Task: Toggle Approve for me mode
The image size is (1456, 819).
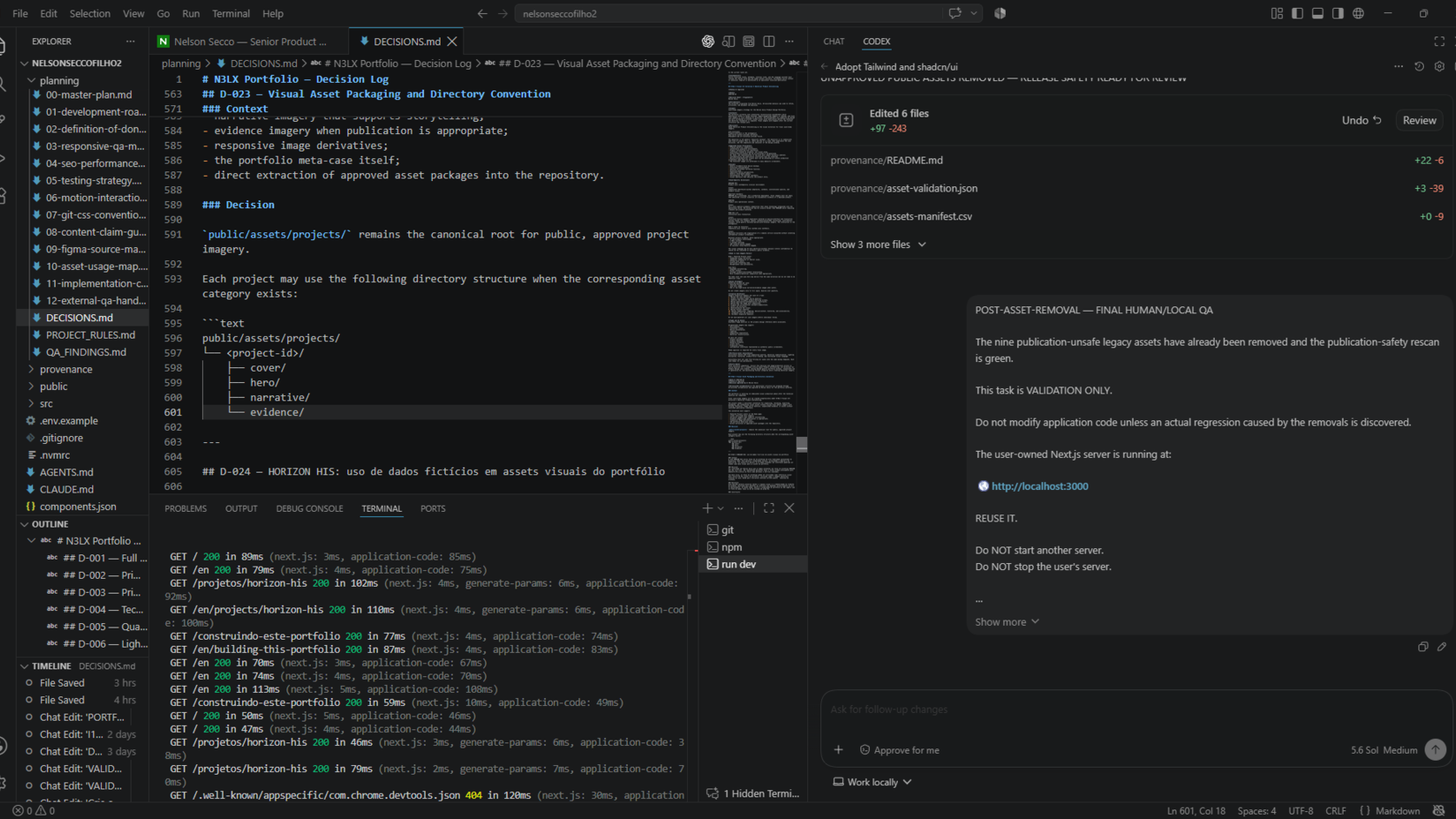Action: [900, 750]
